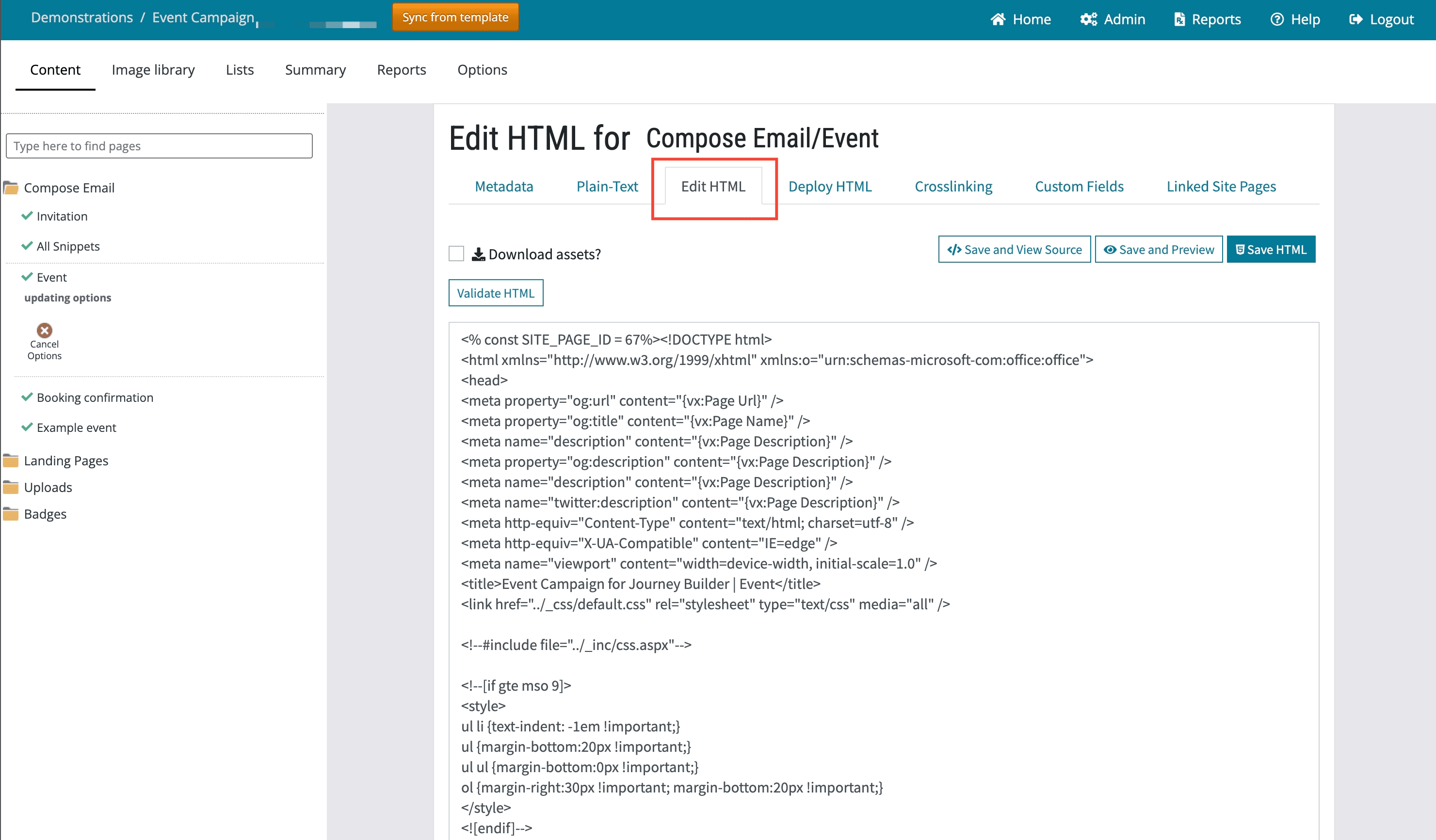Open the Custom Fields tab
1436x840 pixels.
click(1079, 186)
